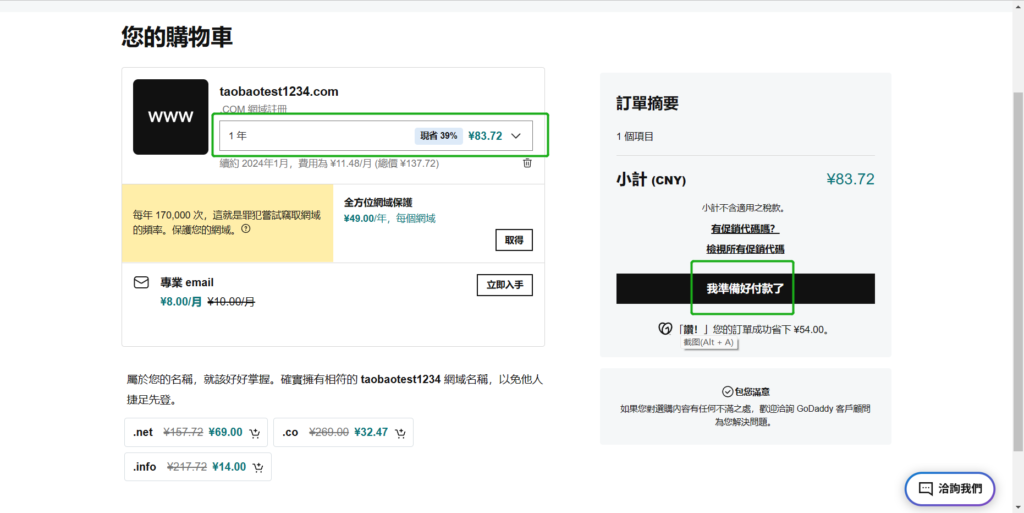Click the 立即入手 button for professional email
This screenshot has height=513, width=1024.
505,285
